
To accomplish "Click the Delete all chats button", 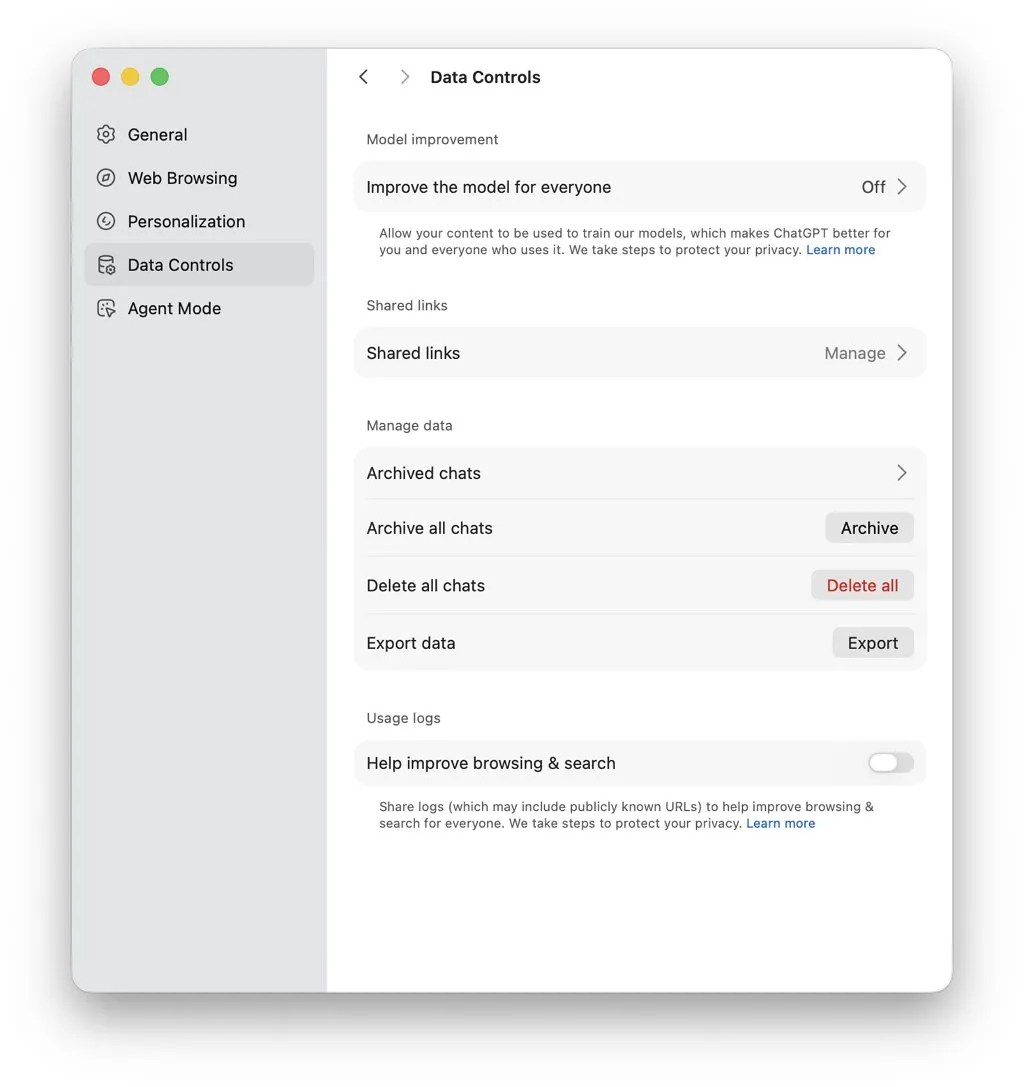I will pyautogui.click(x=862, y=585).
